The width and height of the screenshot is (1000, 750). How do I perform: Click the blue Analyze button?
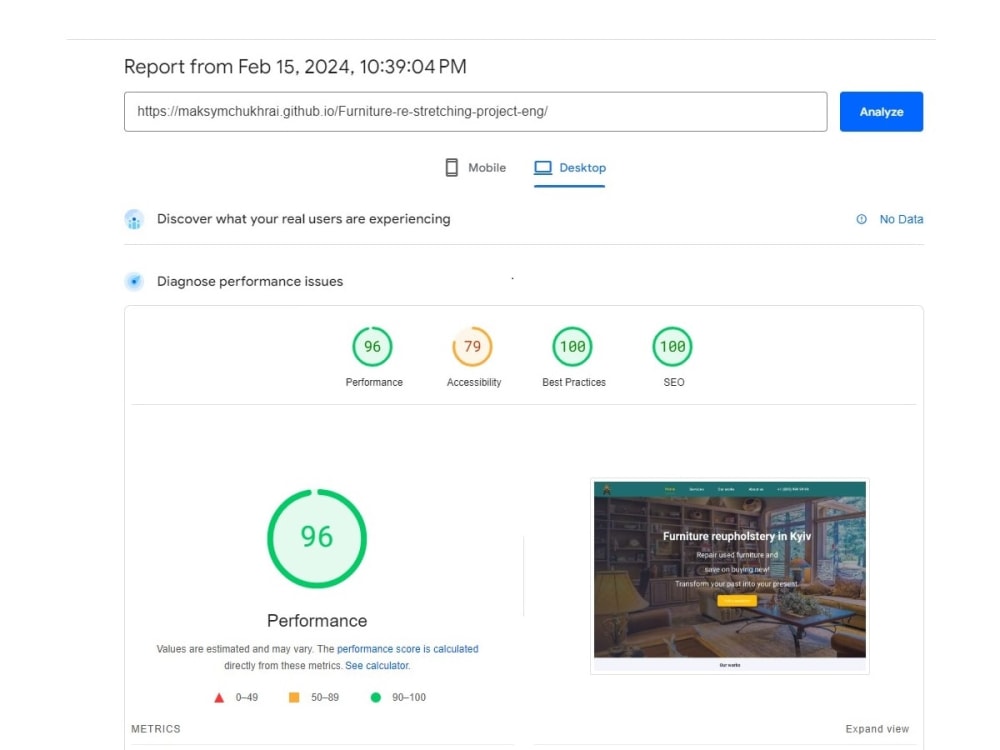pos(881,112)
